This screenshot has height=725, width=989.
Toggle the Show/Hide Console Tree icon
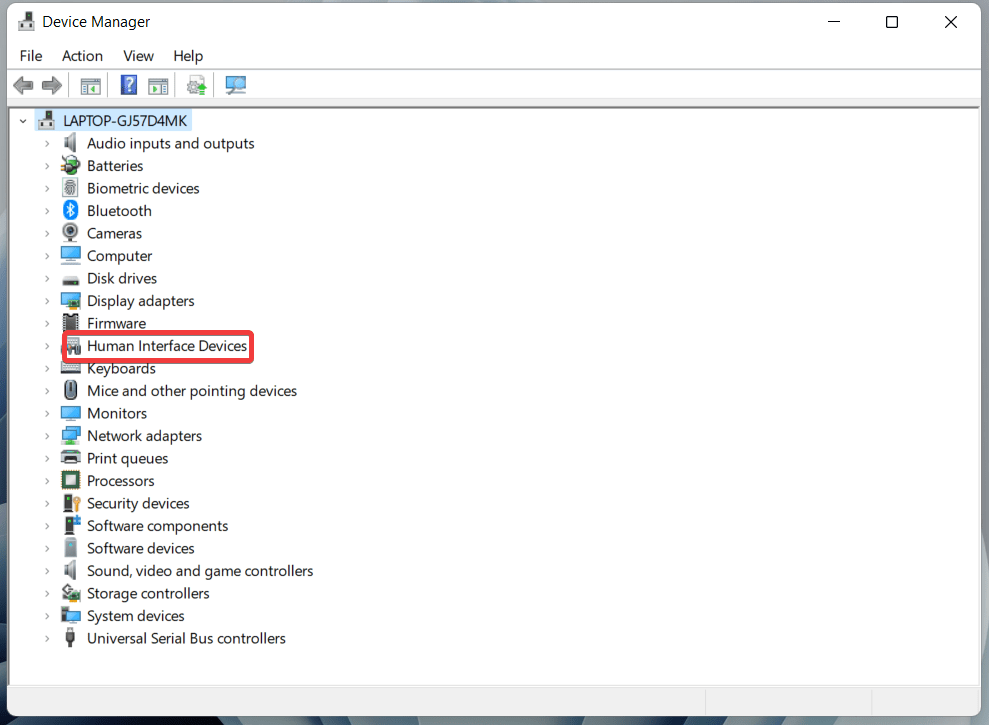[89, 85]
